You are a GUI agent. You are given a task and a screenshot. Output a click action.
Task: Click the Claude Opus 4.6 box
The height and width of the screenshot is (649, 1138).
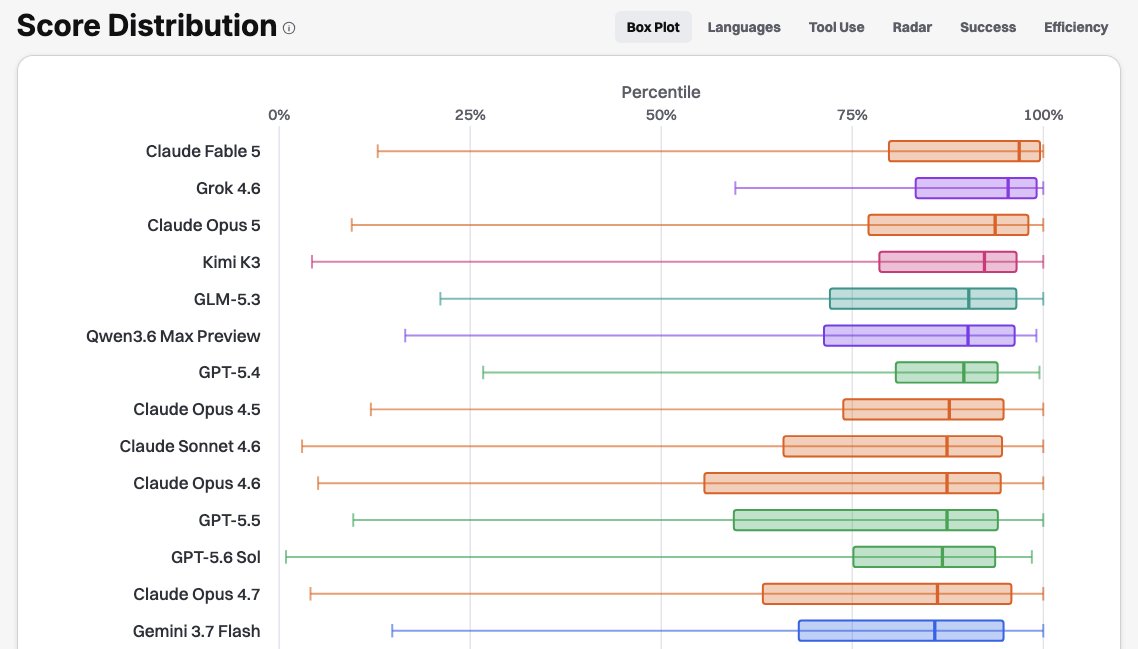853,483
